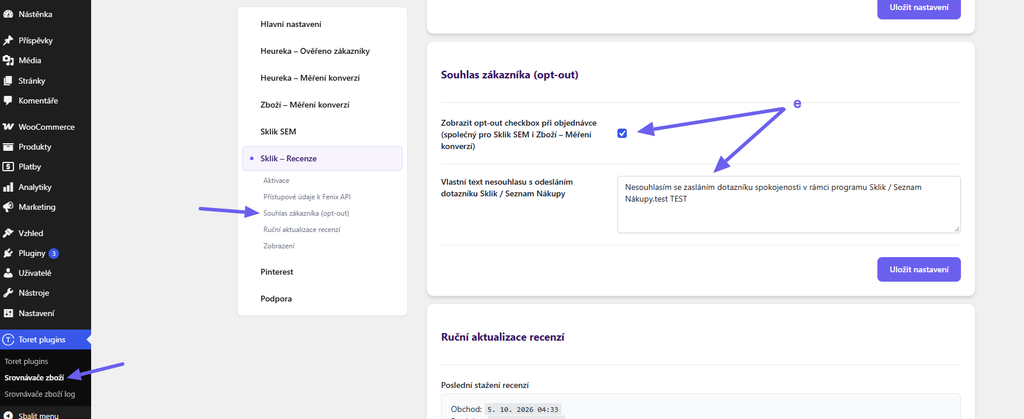The height and width of the screenshot is (419, 1024).
Task: Click the Vlastní text nesouhlasu label
Action: coord(507,188)
